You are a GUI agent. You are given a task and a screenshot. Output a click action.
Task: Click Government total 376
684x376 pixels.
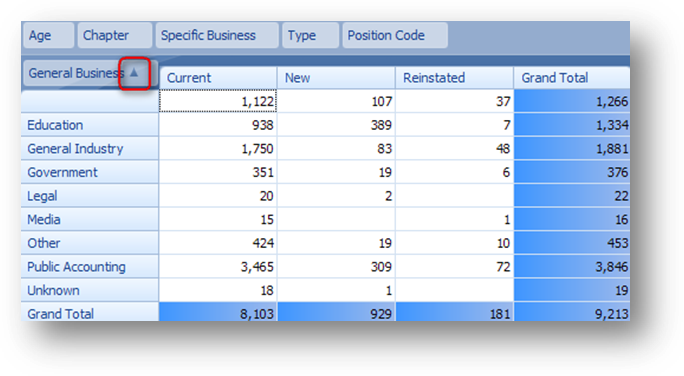tap(572, 172)
